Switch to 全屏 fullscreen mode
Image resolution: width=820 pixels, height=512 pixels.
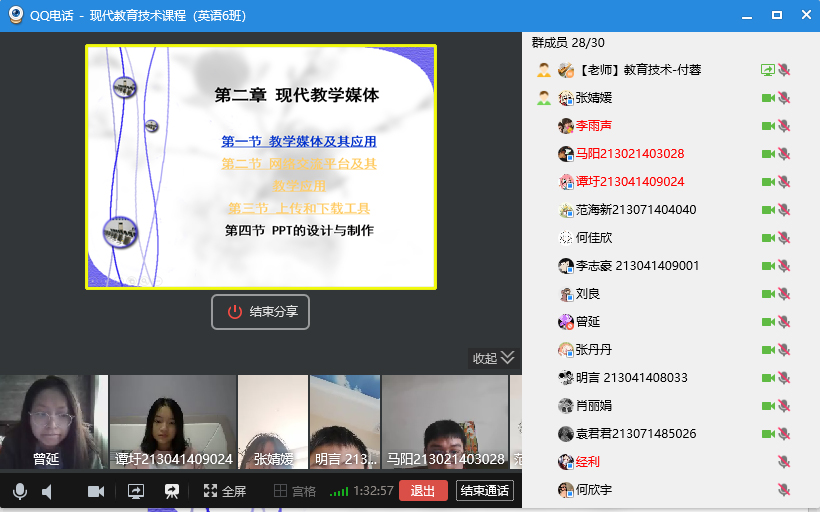point(225,491)
